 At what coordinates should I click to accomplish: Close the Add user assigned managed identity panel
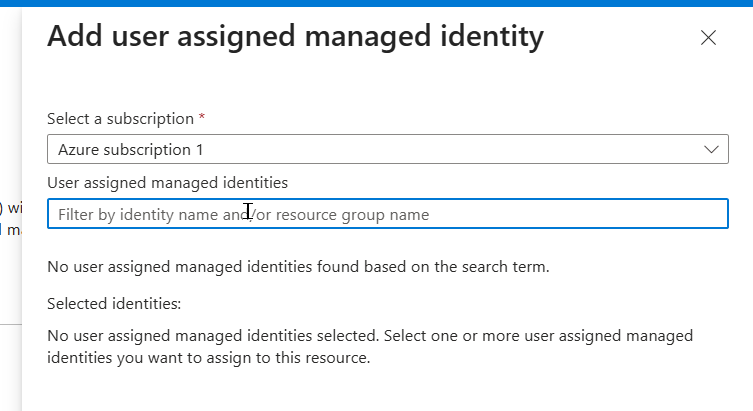(x=708, y=38)
